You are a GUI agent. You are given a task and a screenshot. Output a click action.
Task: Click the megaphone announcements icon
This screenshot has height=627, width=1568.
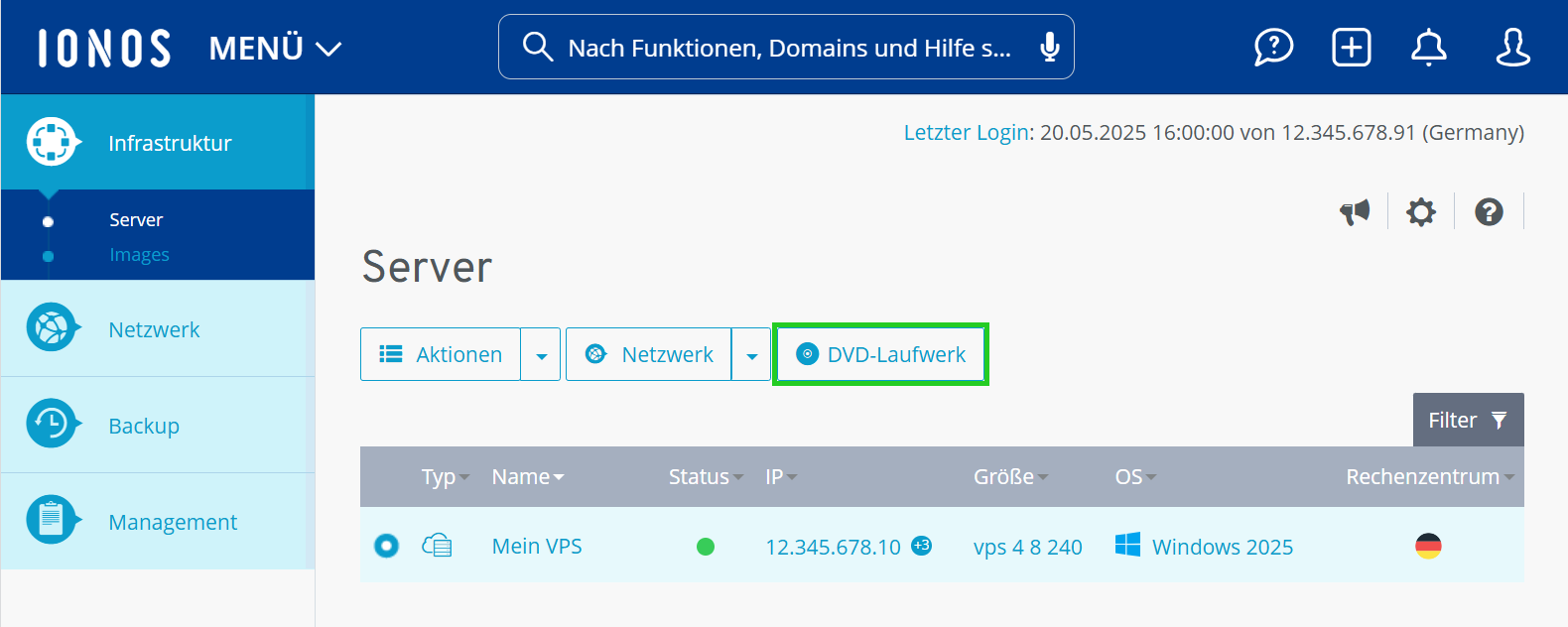click(x=1355, y=211)
